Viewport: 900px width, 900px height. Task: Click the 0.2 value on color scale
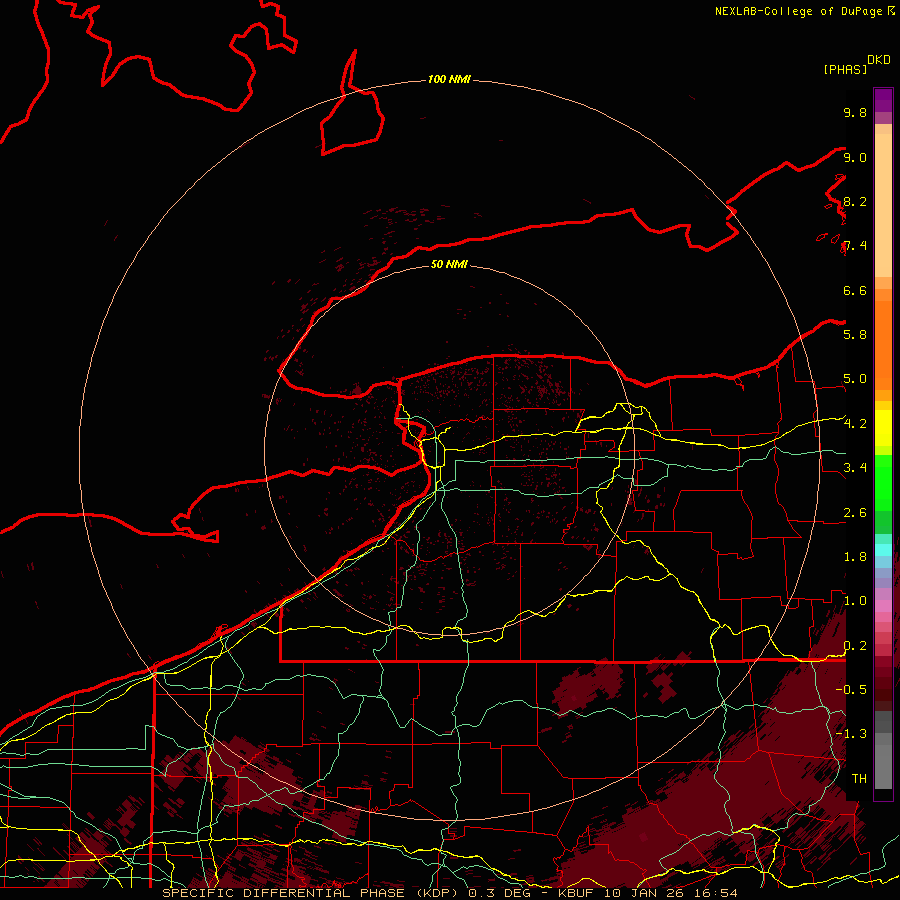coord(855,646)
